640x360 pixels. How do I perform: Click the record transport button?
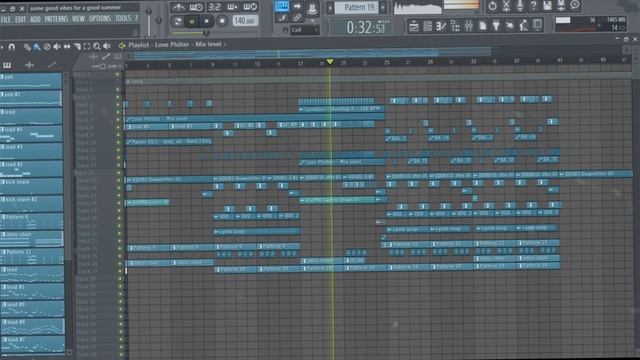point(222,21)
